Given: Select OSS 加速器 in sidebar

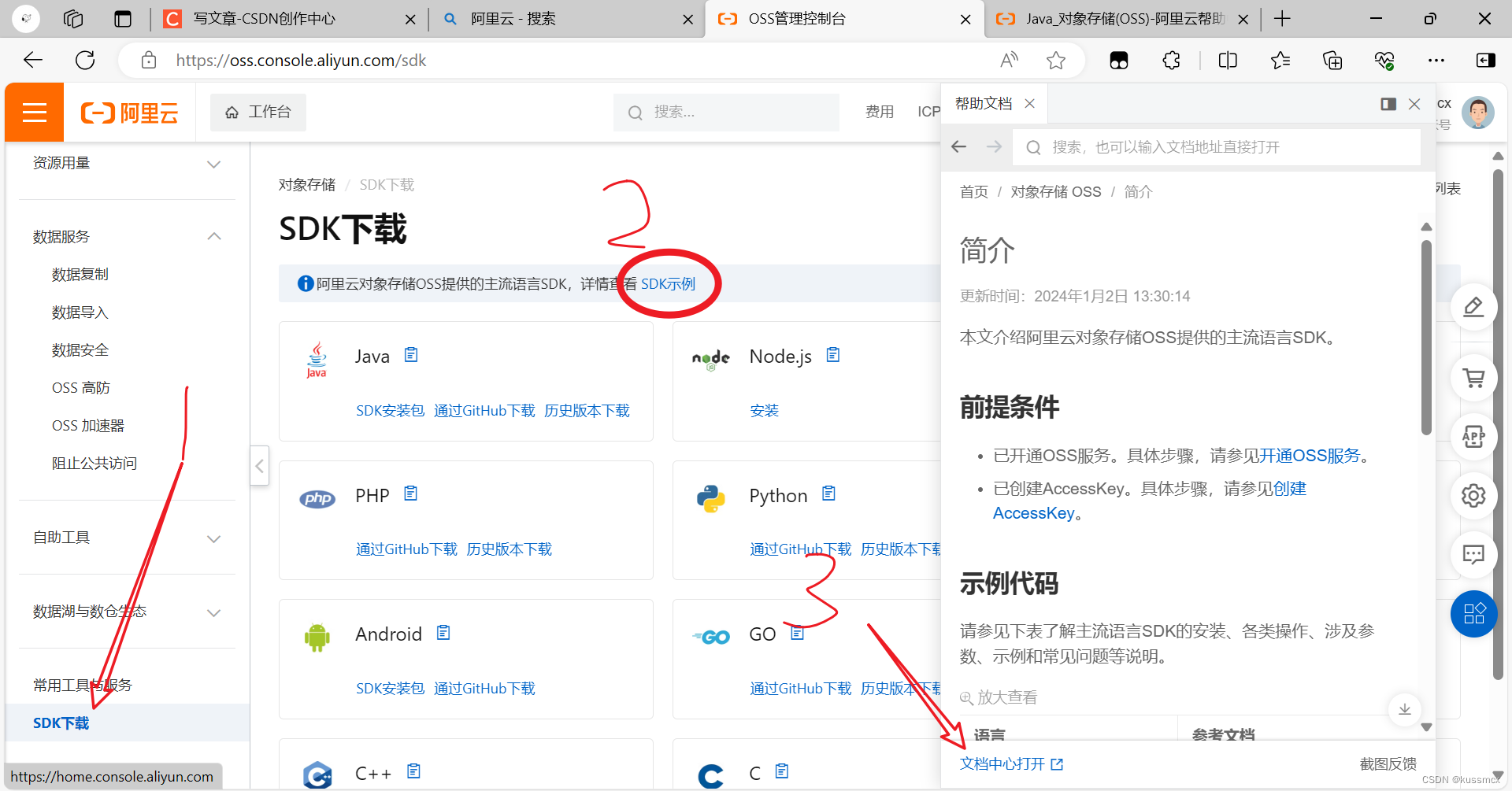Looking at the screenshot, I should (x=88, y=426).
